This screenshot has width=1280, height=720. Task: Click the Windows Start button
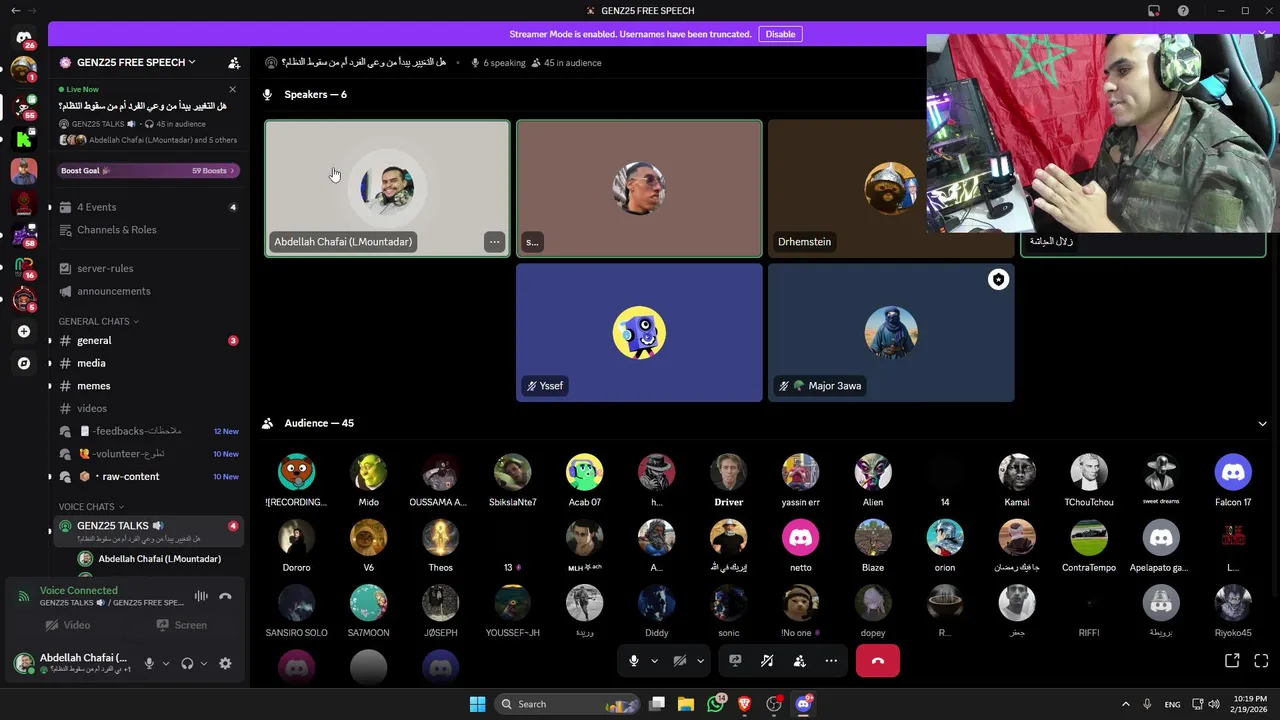point(477,704)
